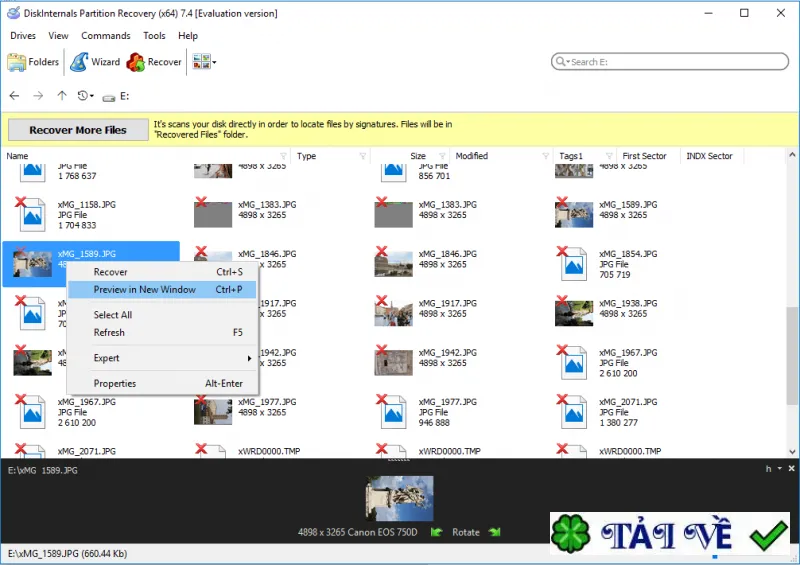The height and width of the screenshot is (565, 800).
Task: Click the Recover toolbar button
Action: click(x=154, y=62)
